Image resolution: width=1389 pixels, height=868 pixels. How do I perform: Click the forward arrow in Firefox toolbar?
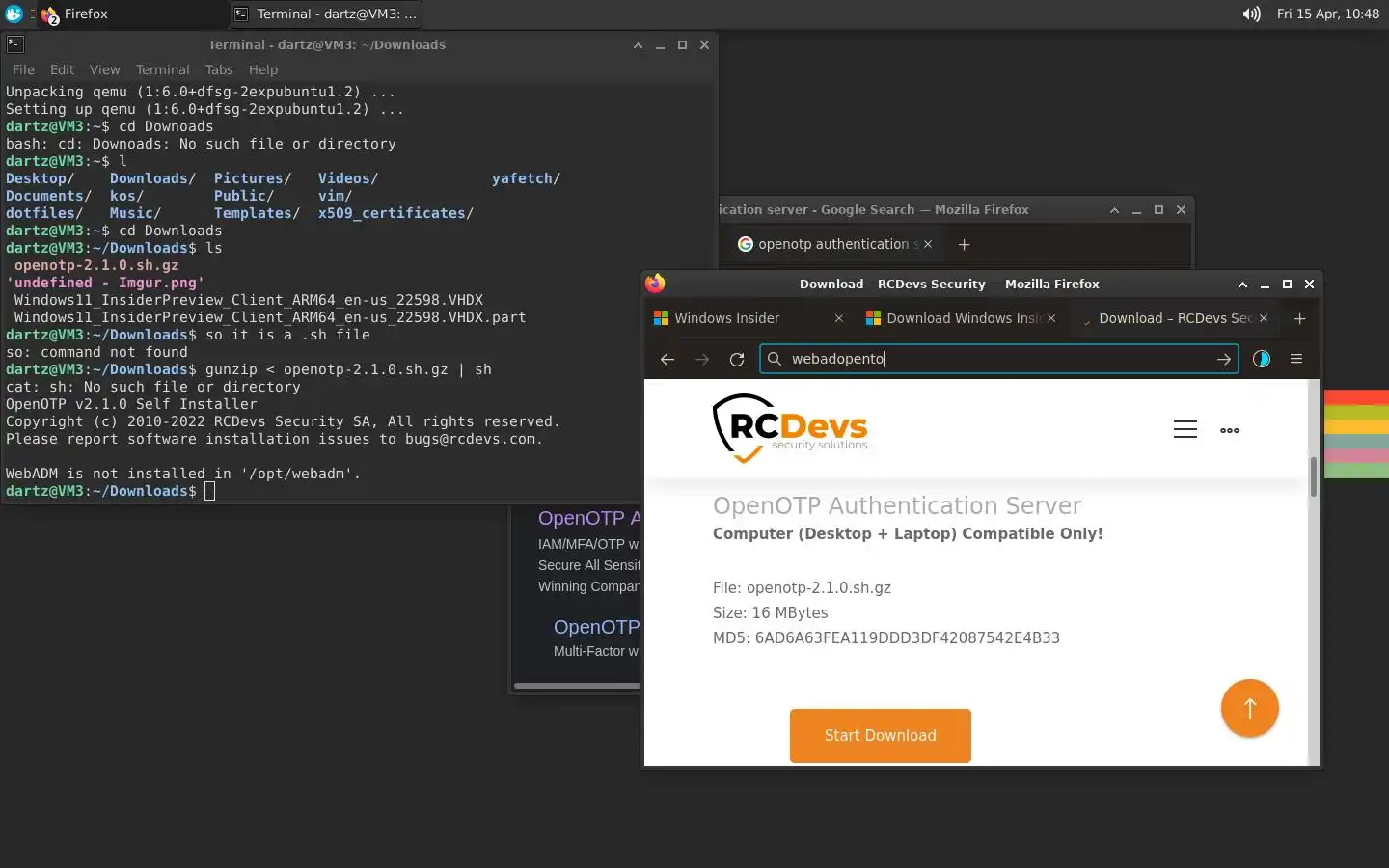point(702,359)
